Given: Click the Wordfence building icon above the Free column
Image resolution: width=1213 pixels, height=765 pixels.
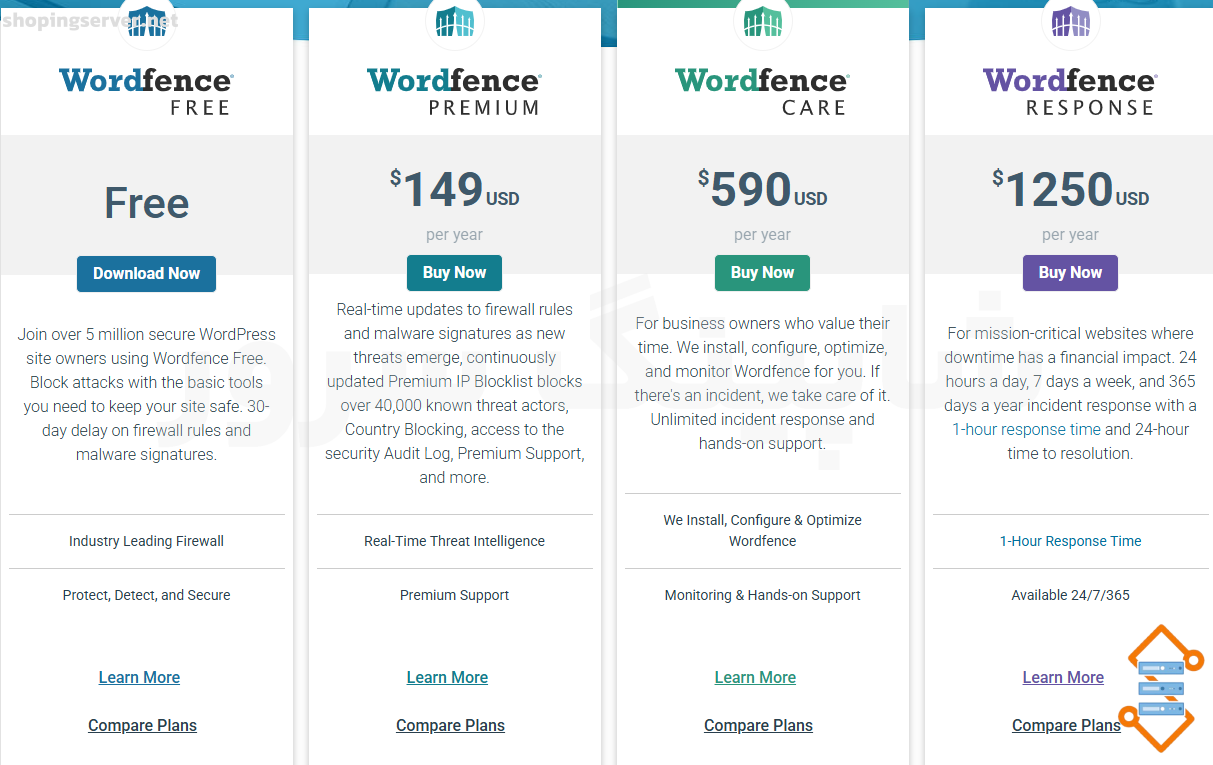Looking at the screenshot, I should (147, 20).
